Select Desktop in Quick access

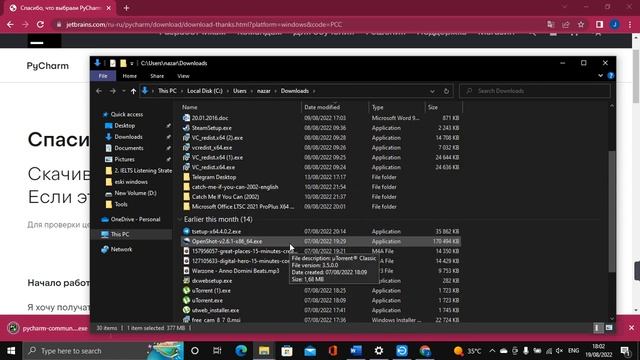click(x=124, y=126)
